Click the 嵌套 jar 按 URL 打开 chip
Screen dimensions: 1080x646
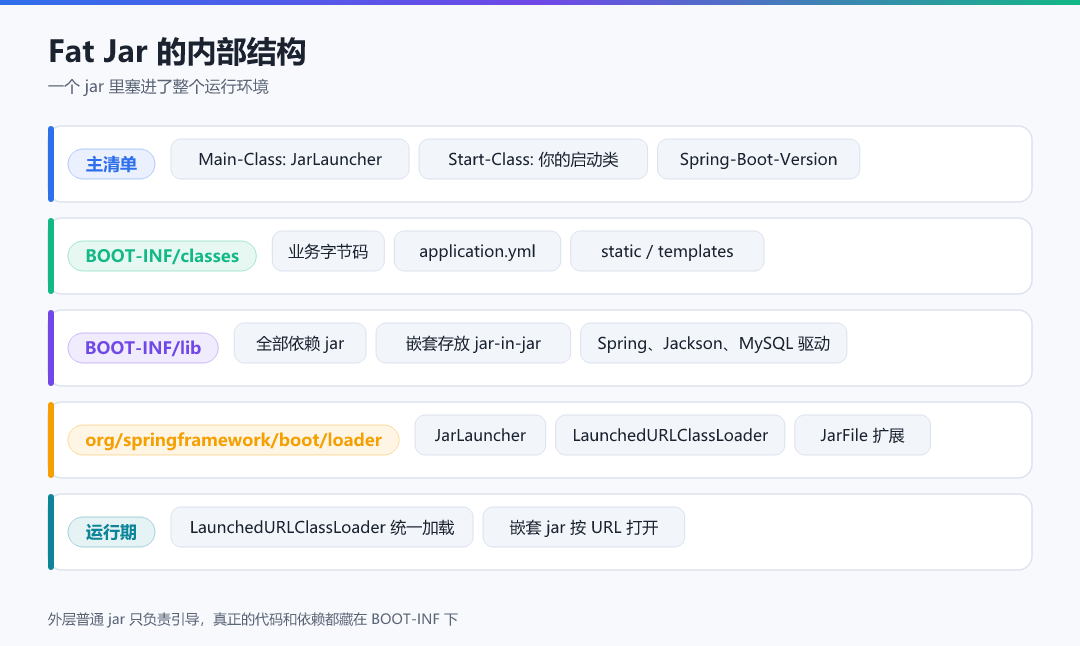click(583, 527)
